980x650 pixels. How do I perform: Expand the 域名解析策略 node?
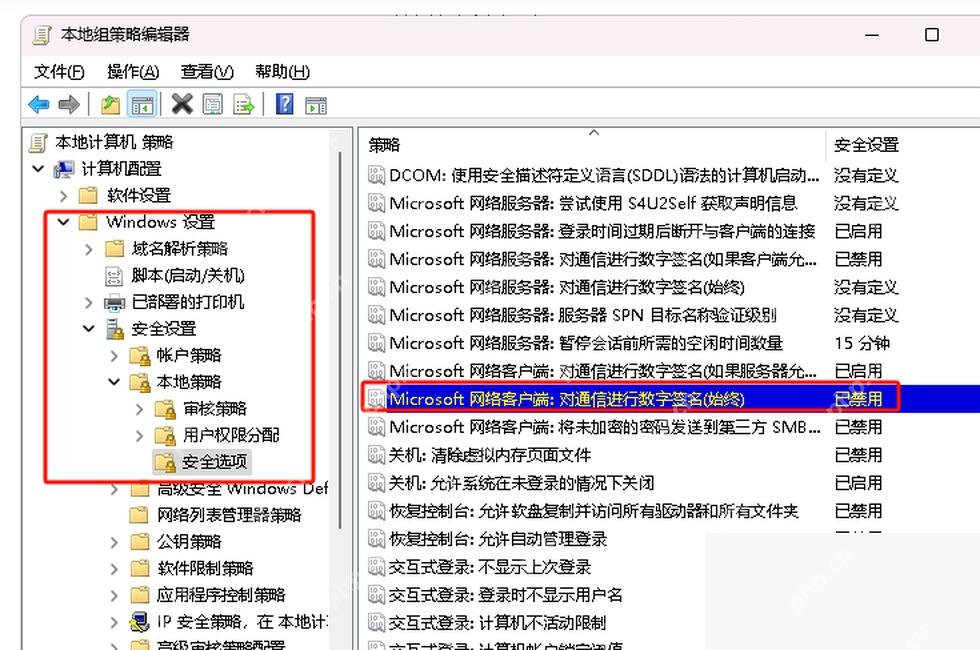coord(89,249)
